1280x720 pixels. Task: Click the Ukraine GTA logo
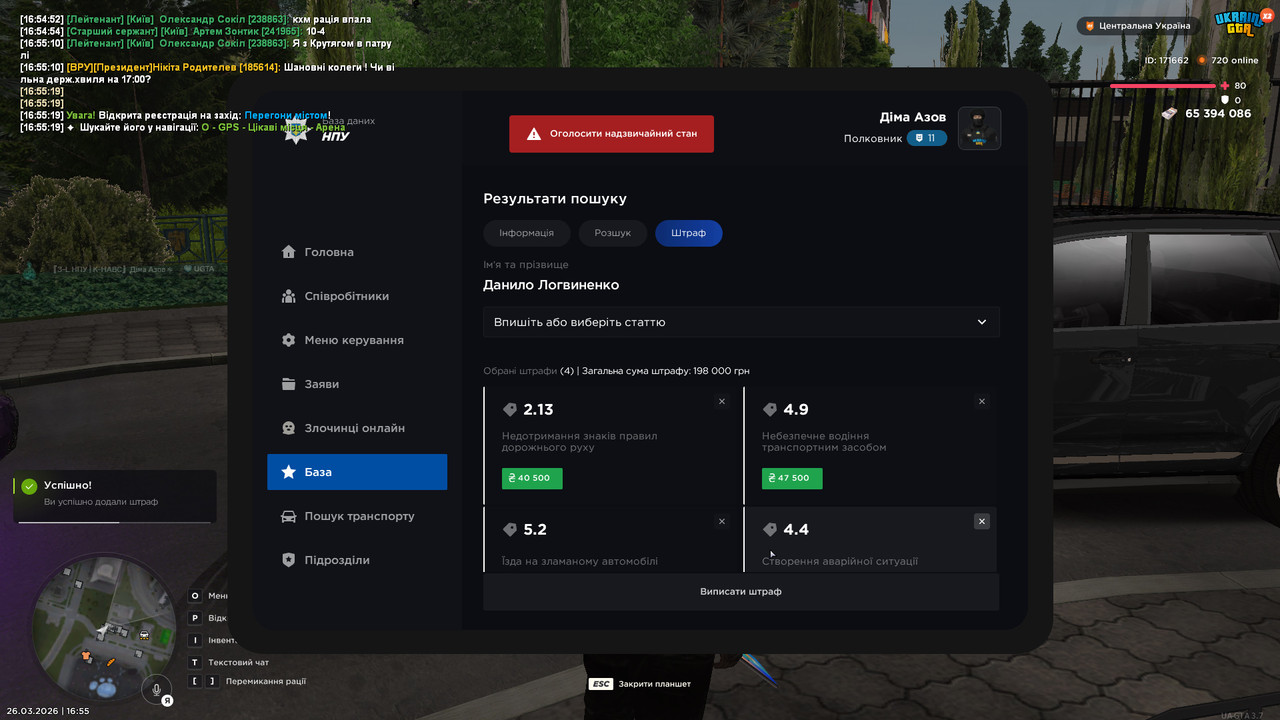(x=1242, y=24)
